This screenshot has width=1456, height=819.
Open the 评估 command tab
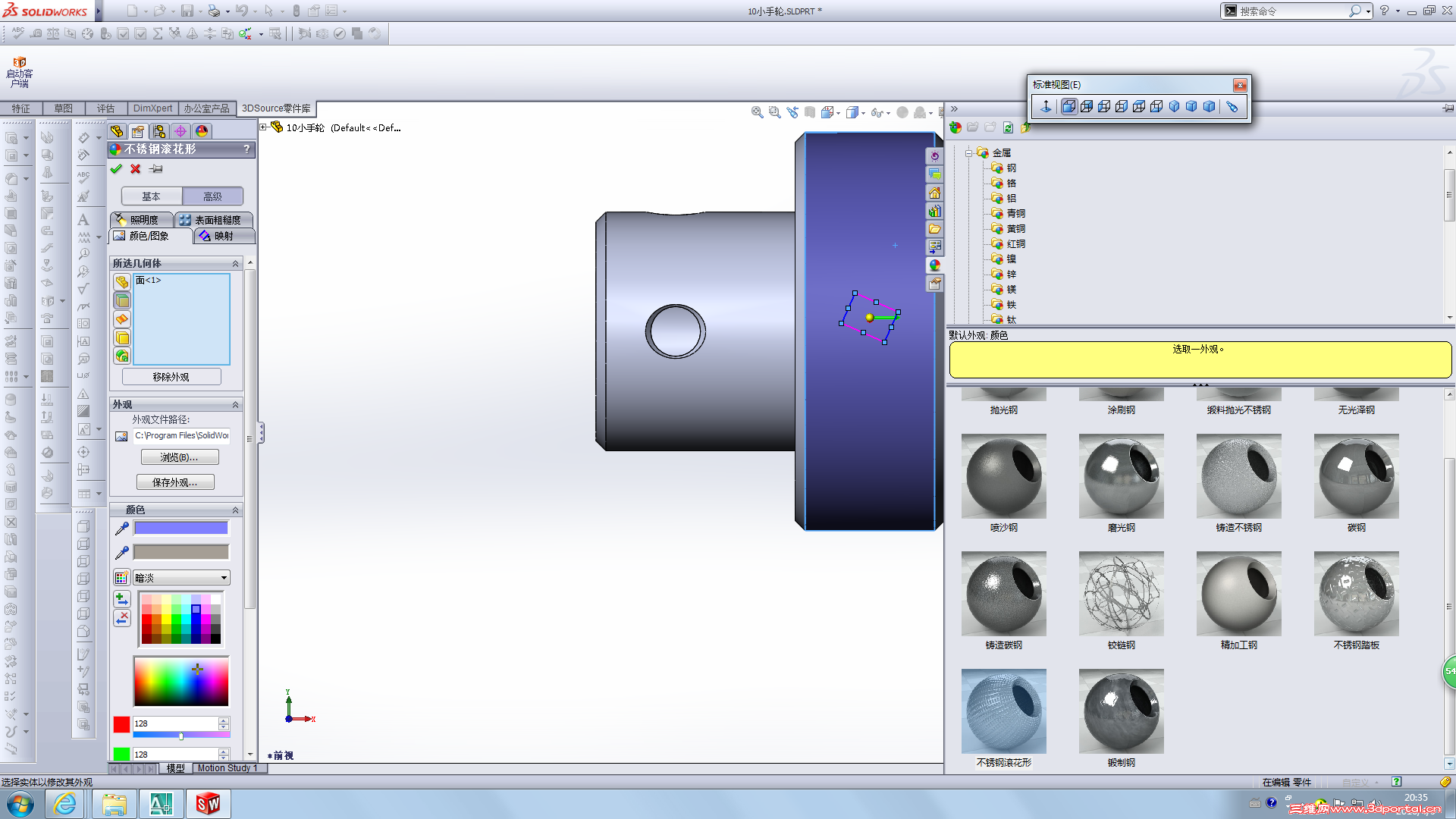[105, 108]
